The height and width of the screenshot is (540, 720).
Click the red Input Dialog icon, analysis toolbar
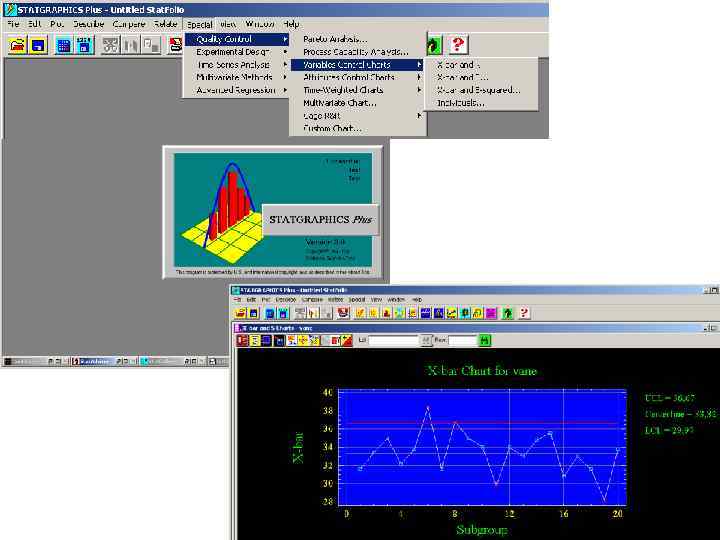[242, 340]
